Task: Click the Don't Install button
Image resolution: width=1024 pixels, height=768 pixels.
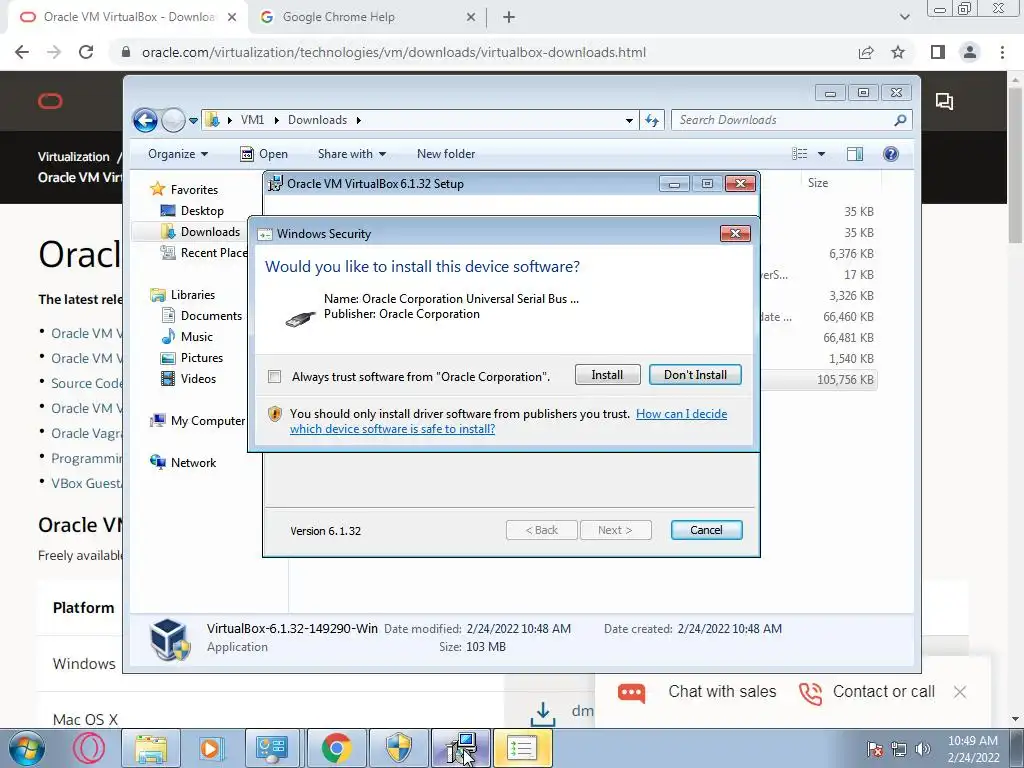Action: (x=695, y=375)
